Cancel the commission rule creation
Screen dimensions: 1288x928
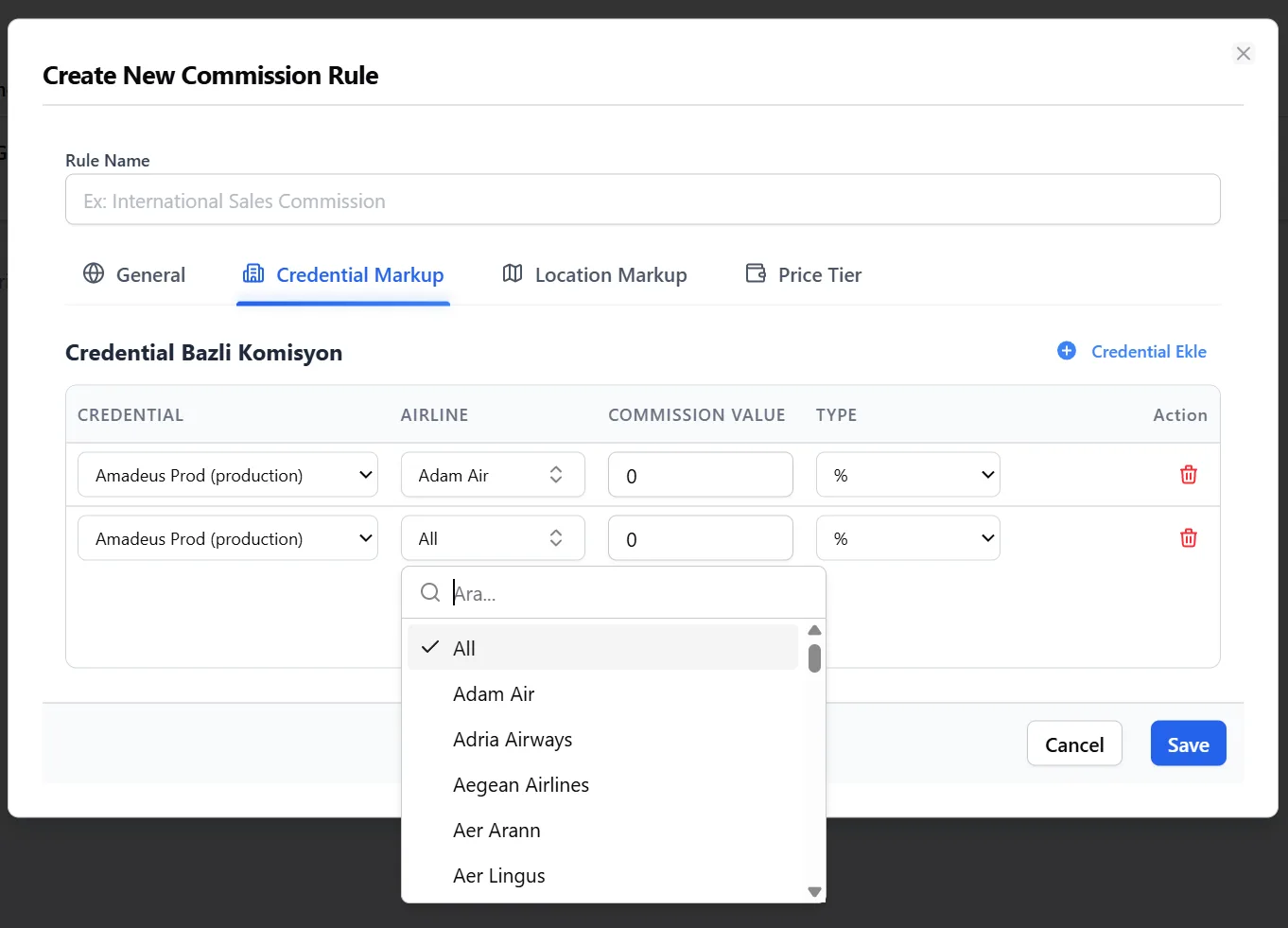click(1073, 744)
